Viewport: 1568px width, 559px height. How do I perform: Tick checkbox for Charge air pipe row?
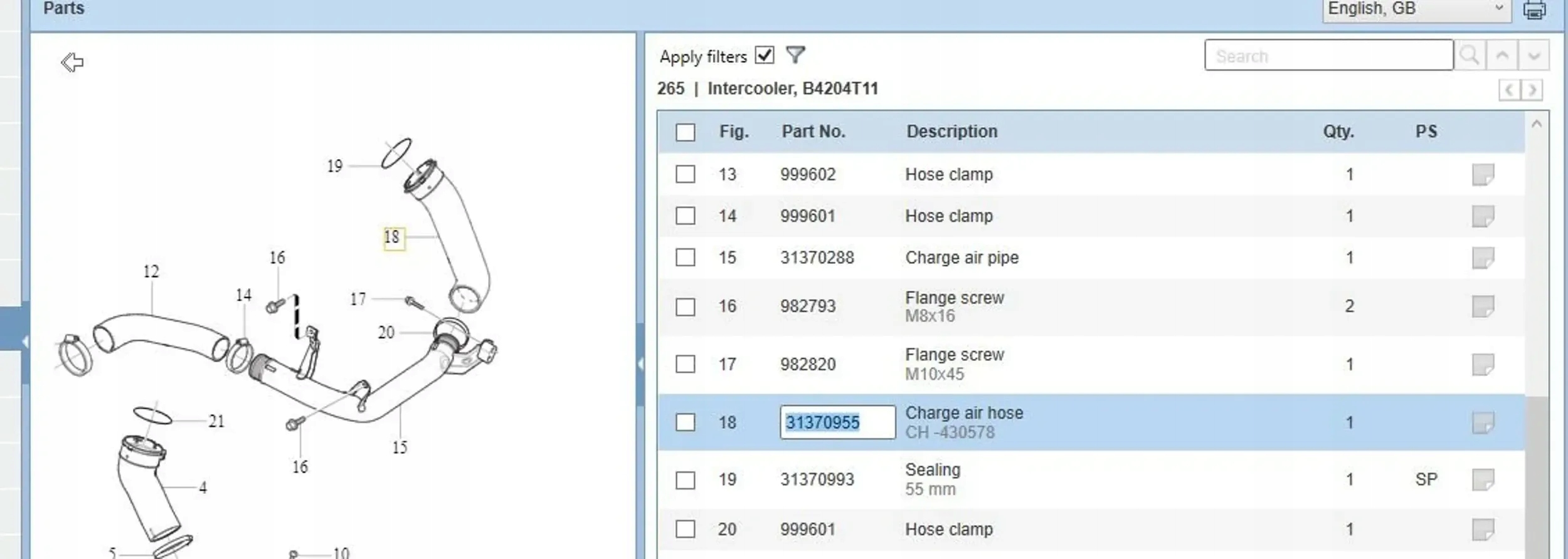point(685,258)
